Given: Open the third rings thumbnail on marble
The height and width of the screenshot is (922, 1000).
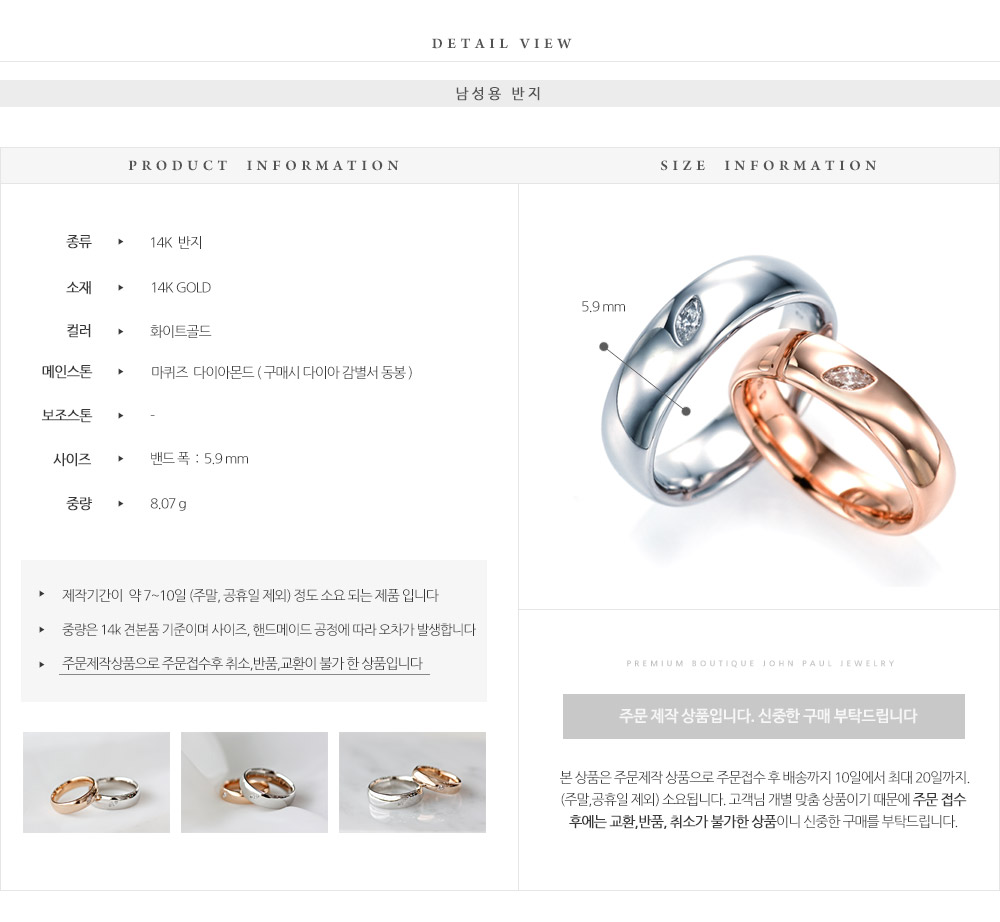Looking at the screenshot, I should pos(412,782).
